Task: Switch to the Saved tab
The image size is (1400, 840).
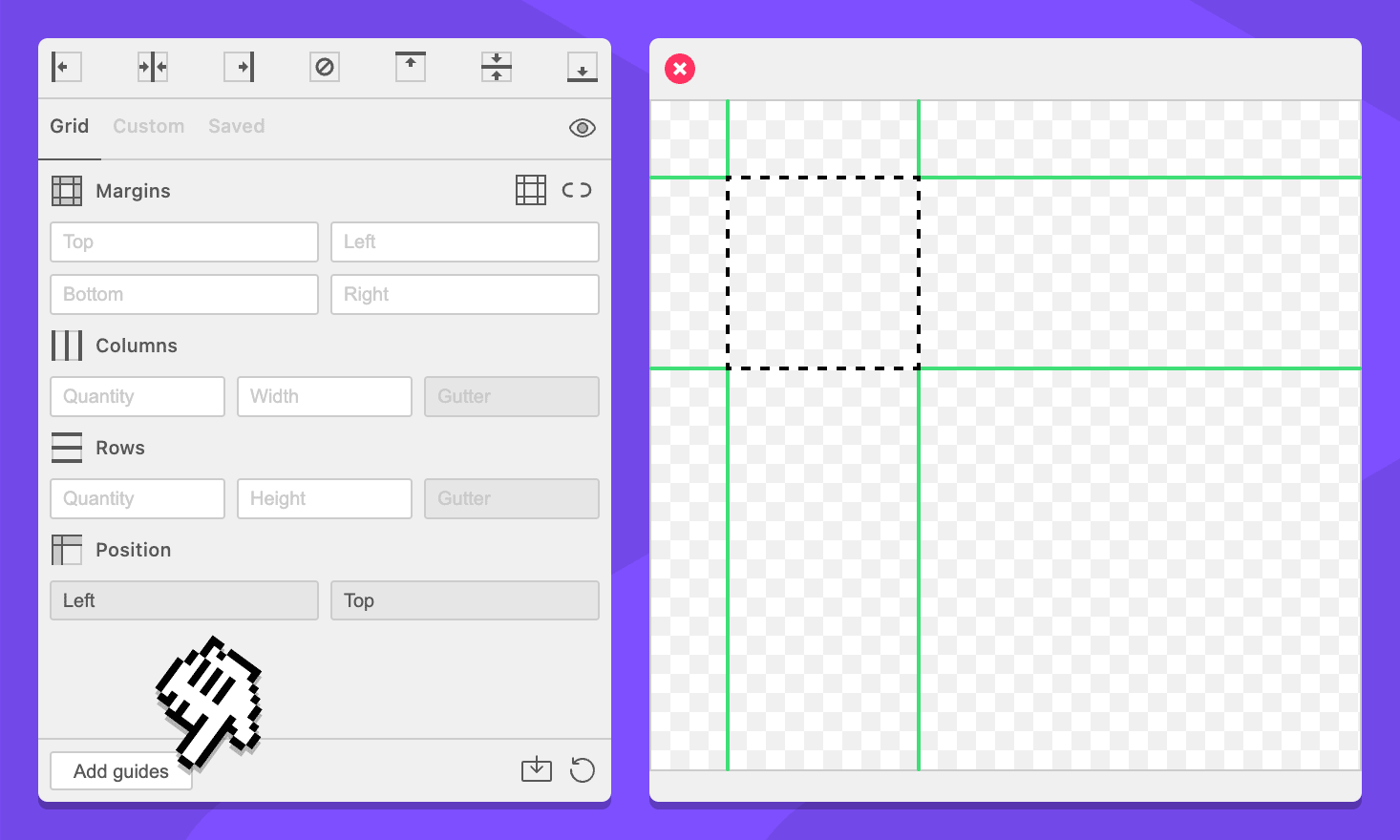Action: 236,126
